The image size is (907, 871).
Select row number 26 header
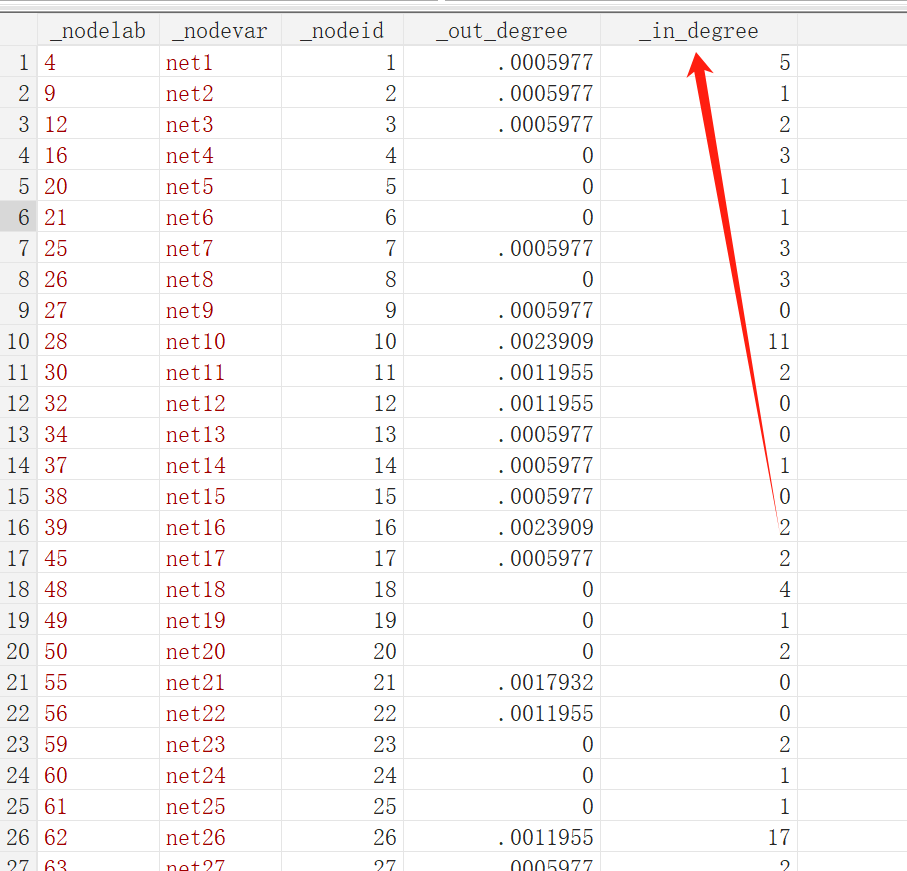click(x=19, y=837)
